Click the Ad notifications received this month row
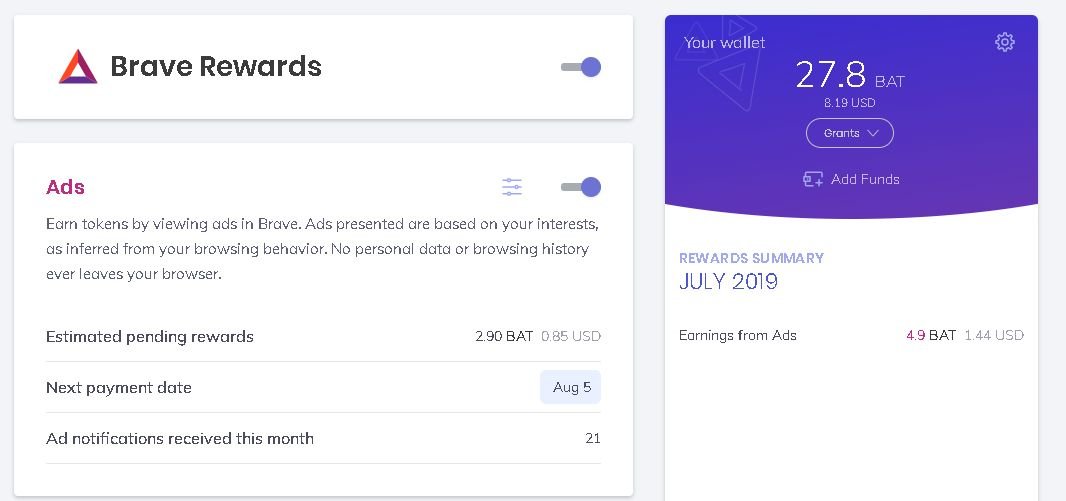 point(324,438)
